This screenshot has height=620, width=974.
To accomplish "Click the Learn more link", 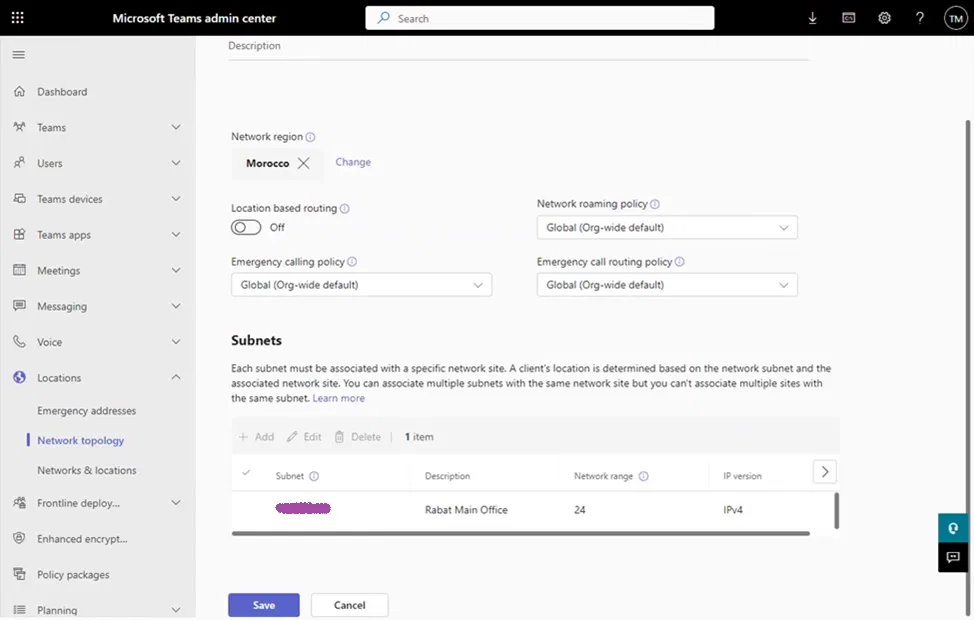I will coord(338,398).
